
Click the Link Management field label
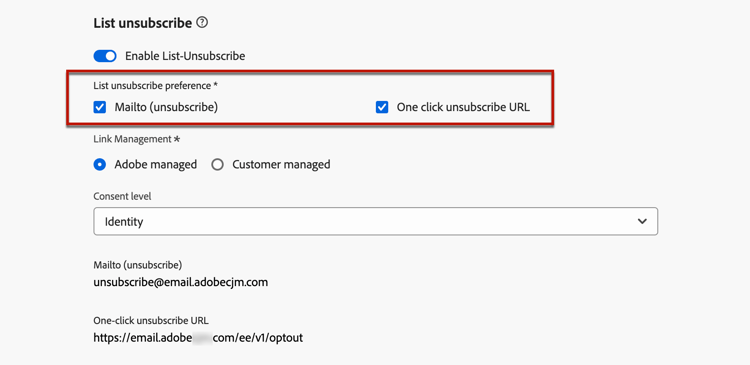click(x=137, y=139)
